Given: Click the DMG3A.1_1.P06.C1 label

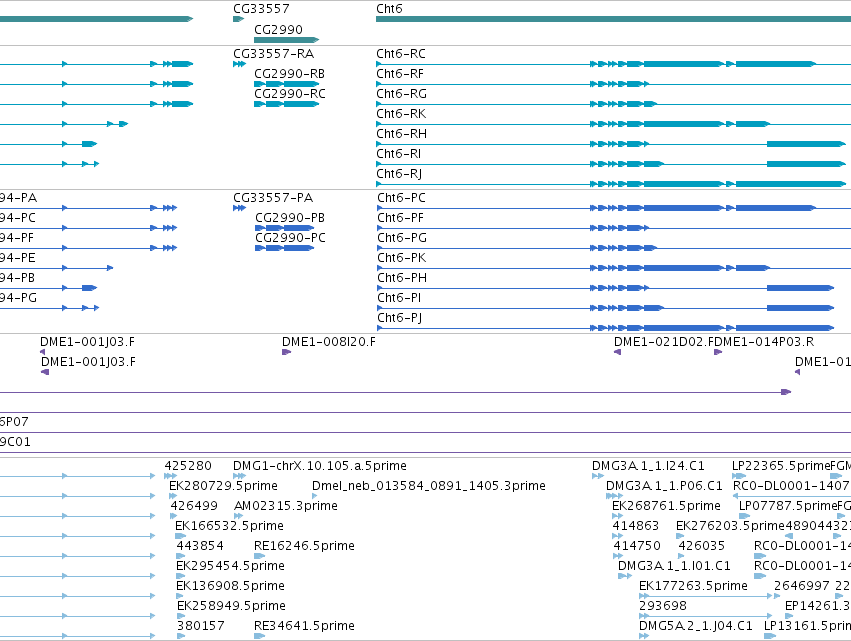Looking at the screenshot, I should pyautogui.click(x=664, y=486).
